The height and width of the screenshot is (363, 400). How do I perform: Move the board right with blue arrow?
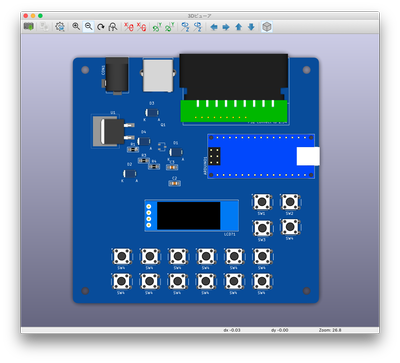pos(226,27)
